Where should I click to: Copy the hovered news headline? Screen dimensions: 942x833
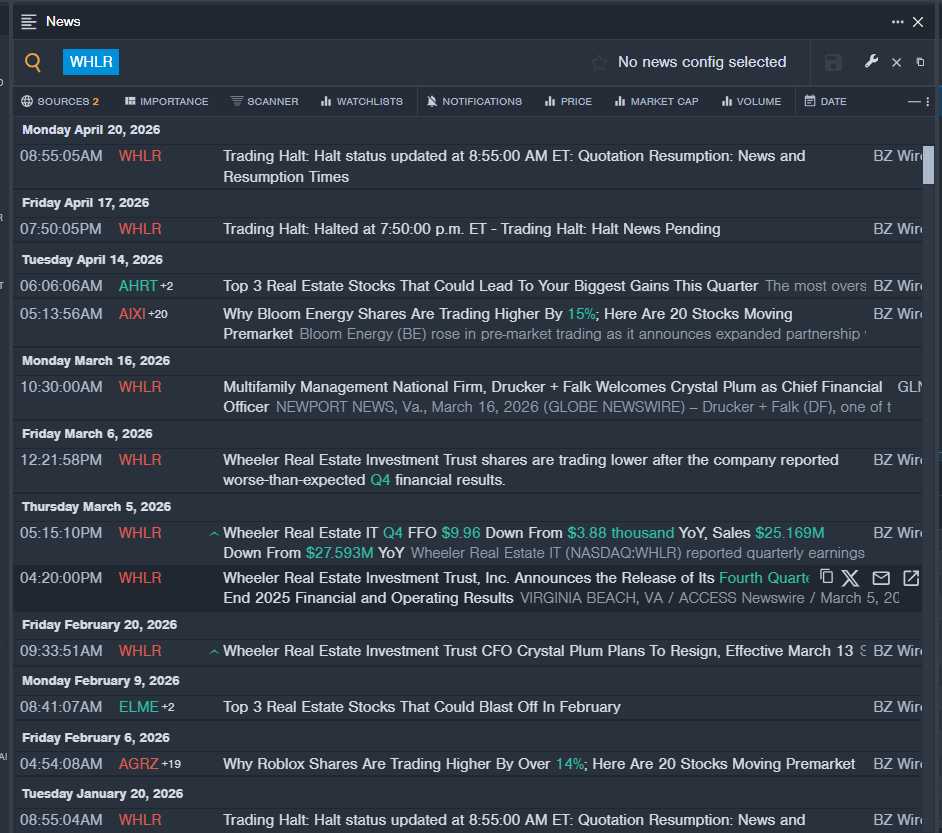point(826,578)
